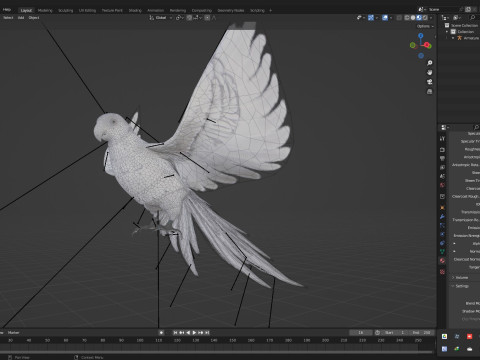The height and width of the screenshot is (360, 480).
Task: Click the outliner search magnifier icon
Action: tap(472, 17)
